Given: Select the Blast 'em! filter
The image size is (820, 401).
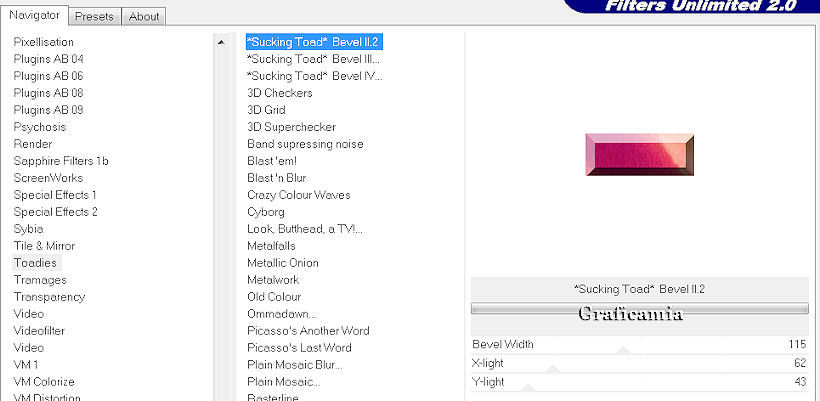Looking at the screenshot, I should [272, 161].
